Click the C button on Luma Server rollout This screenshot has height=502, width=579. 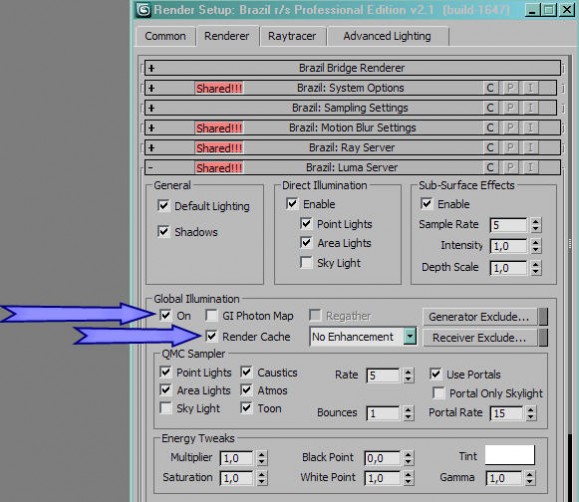tap(490, 168)
